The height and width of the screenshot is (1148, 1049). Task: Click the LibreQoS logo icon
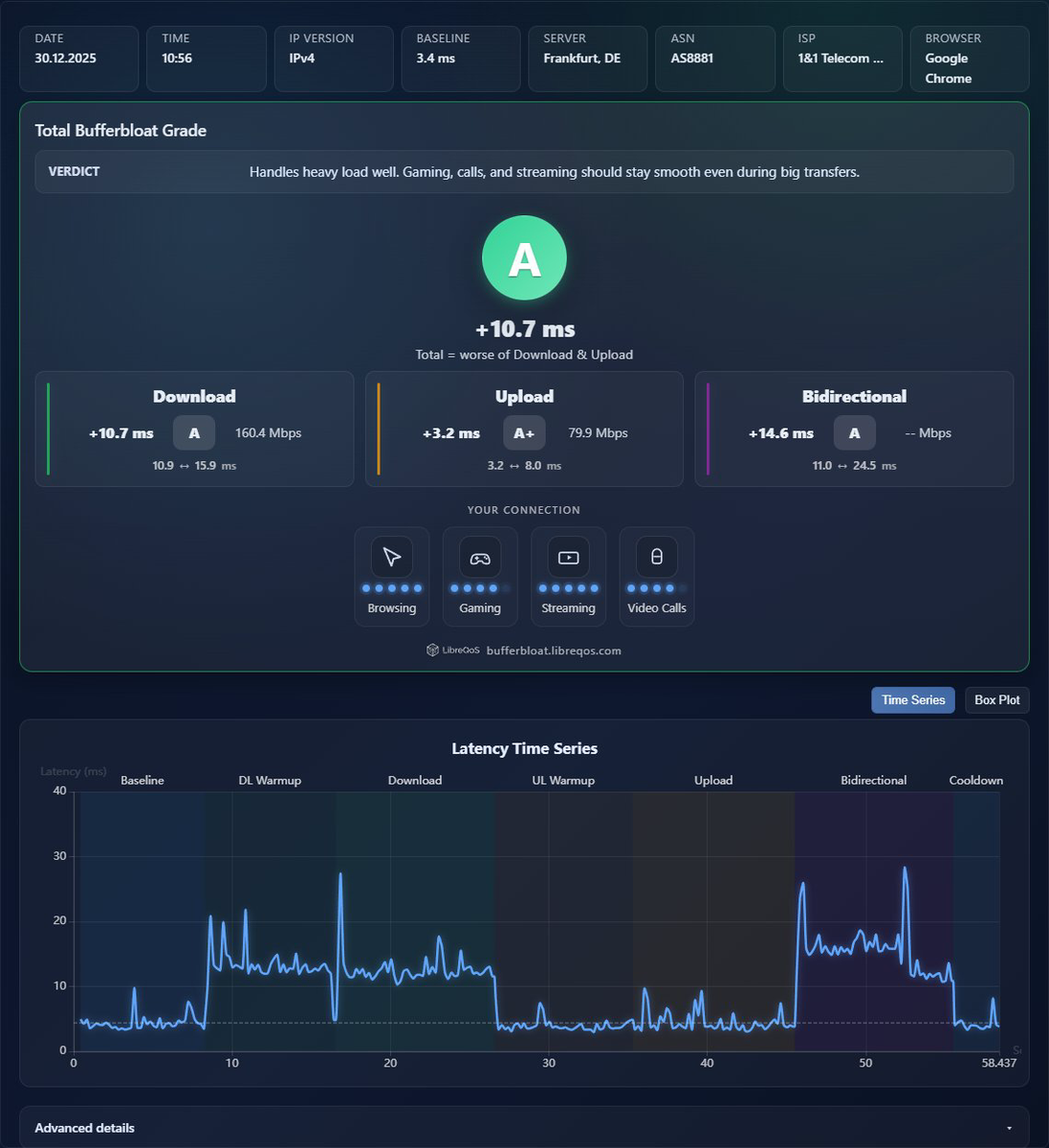[432, 651]
